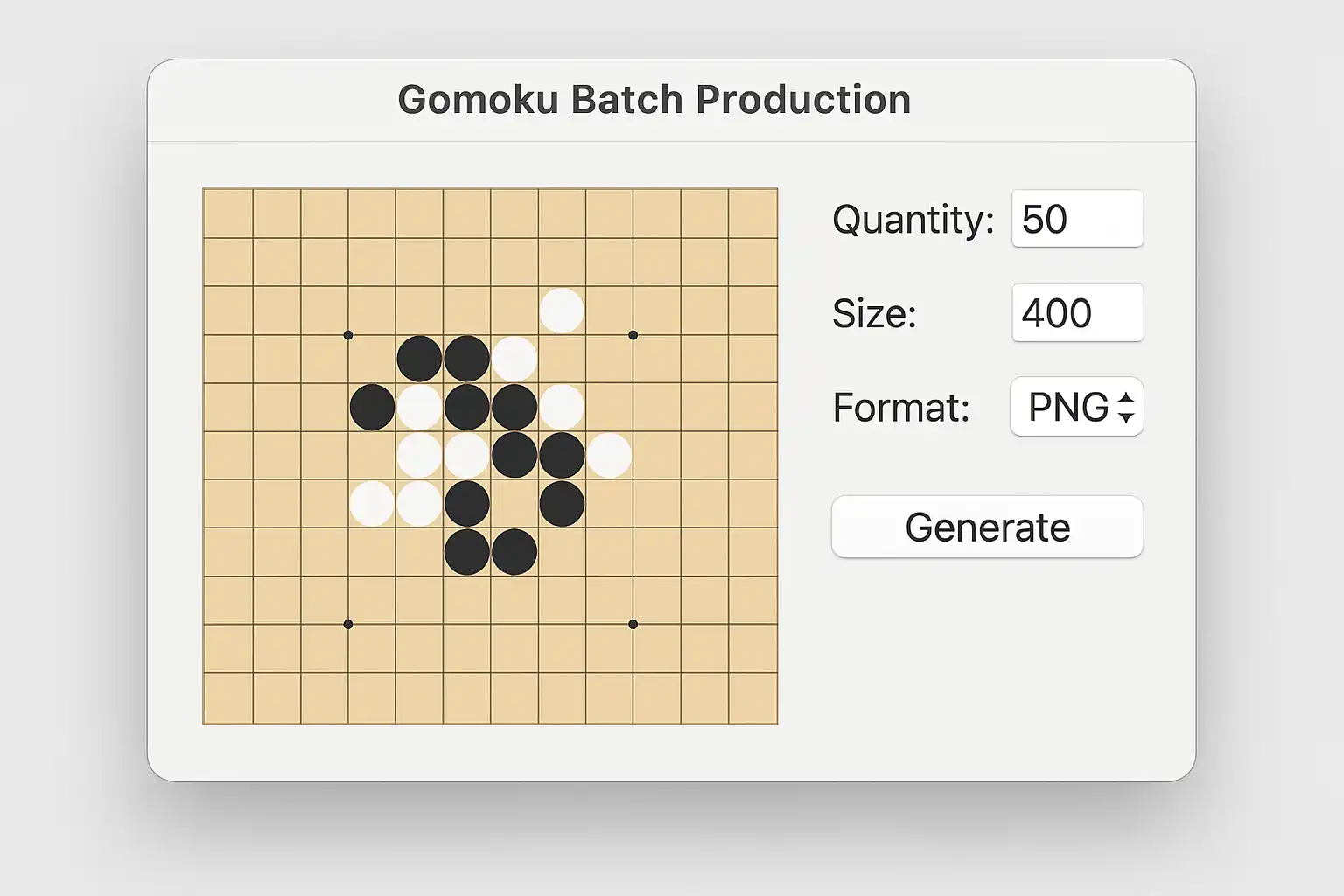
Task: Click the leftmost black stone in the top black row
Action: point(419,359)
